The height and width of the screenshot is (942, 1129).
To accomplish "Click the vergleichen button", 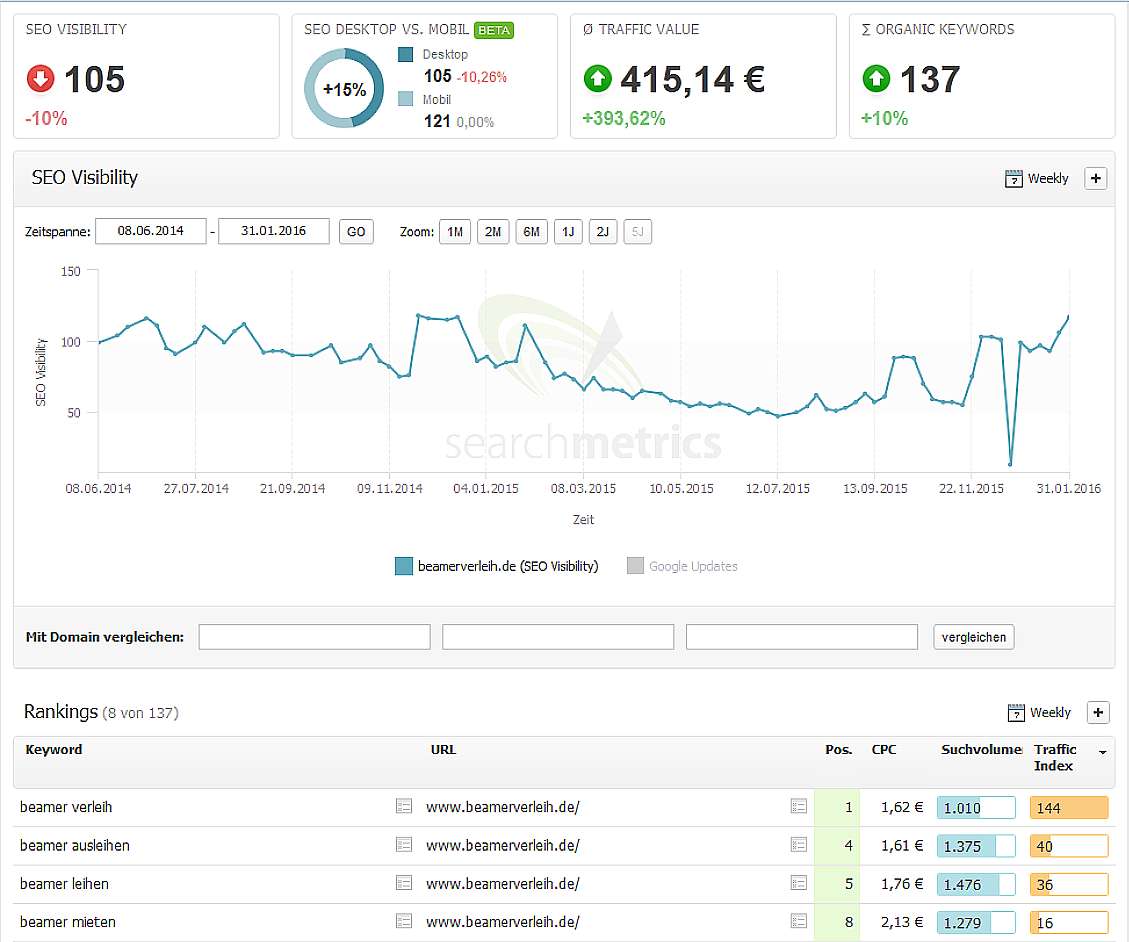I will click(x=974, y=637).
